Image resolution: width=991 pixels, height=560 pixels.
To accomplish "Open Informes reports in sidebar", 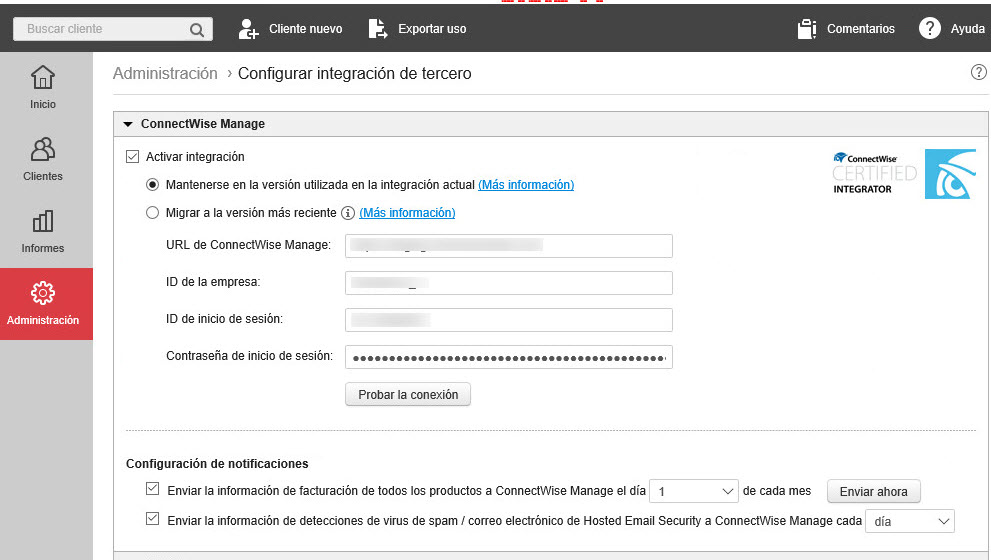I will (x=43, y=231).
